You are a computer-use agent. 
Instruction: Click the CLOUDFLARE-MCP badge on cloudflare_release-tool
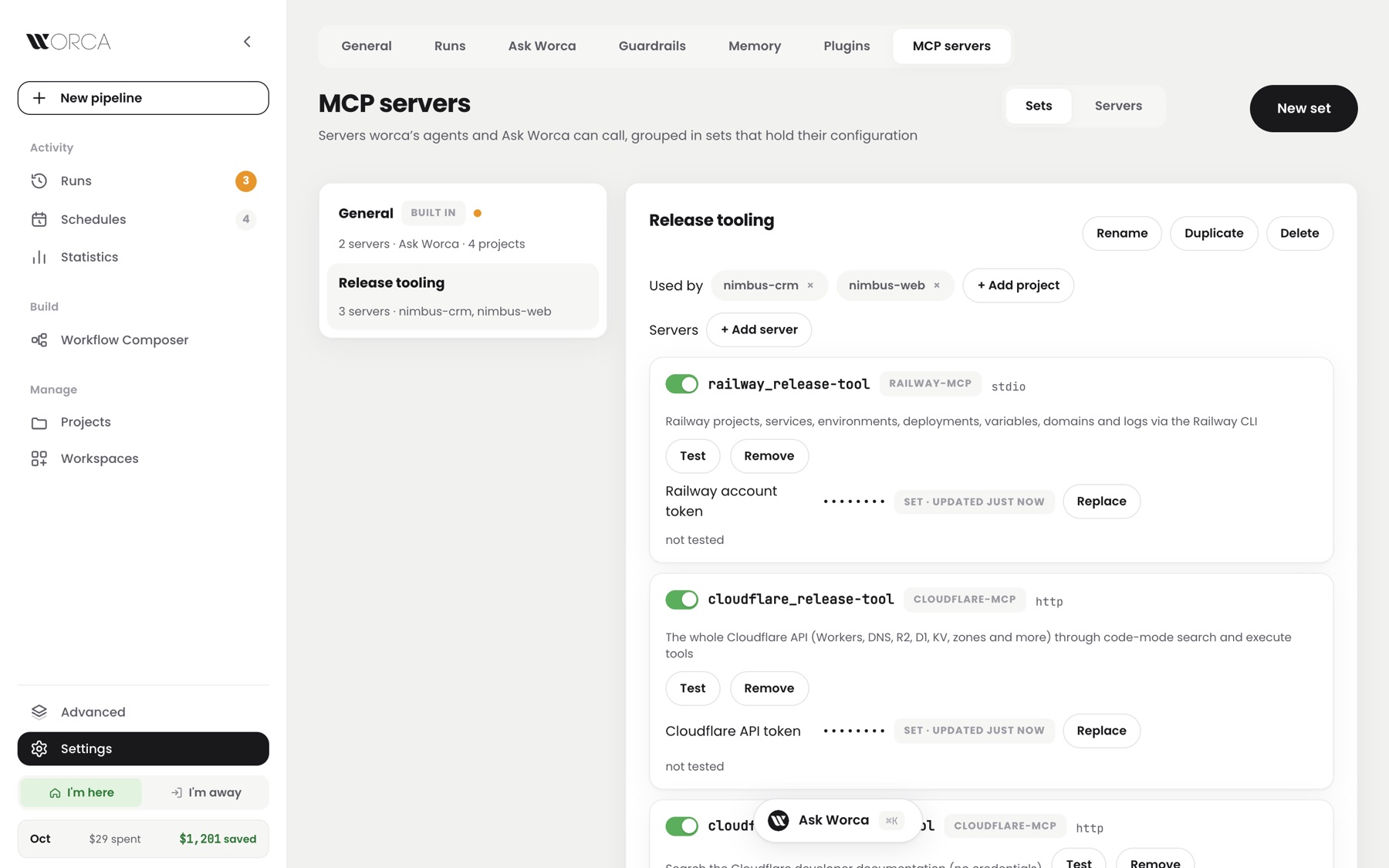(965, 599)
